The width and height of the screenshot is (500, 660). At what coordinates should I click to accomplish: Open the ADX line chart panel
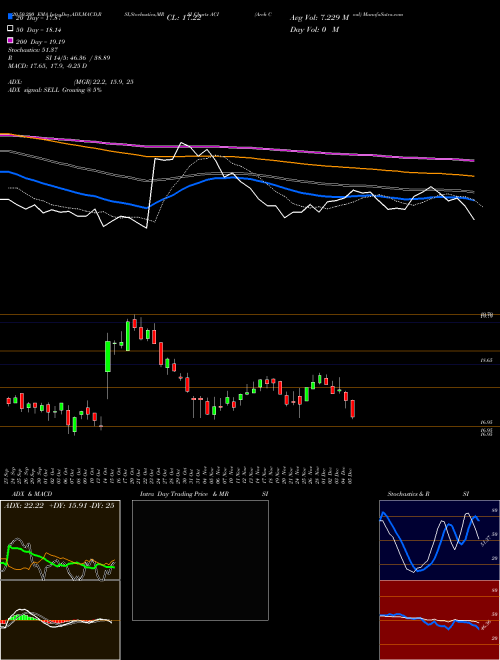pyautogui.click(x=60, y=540)
